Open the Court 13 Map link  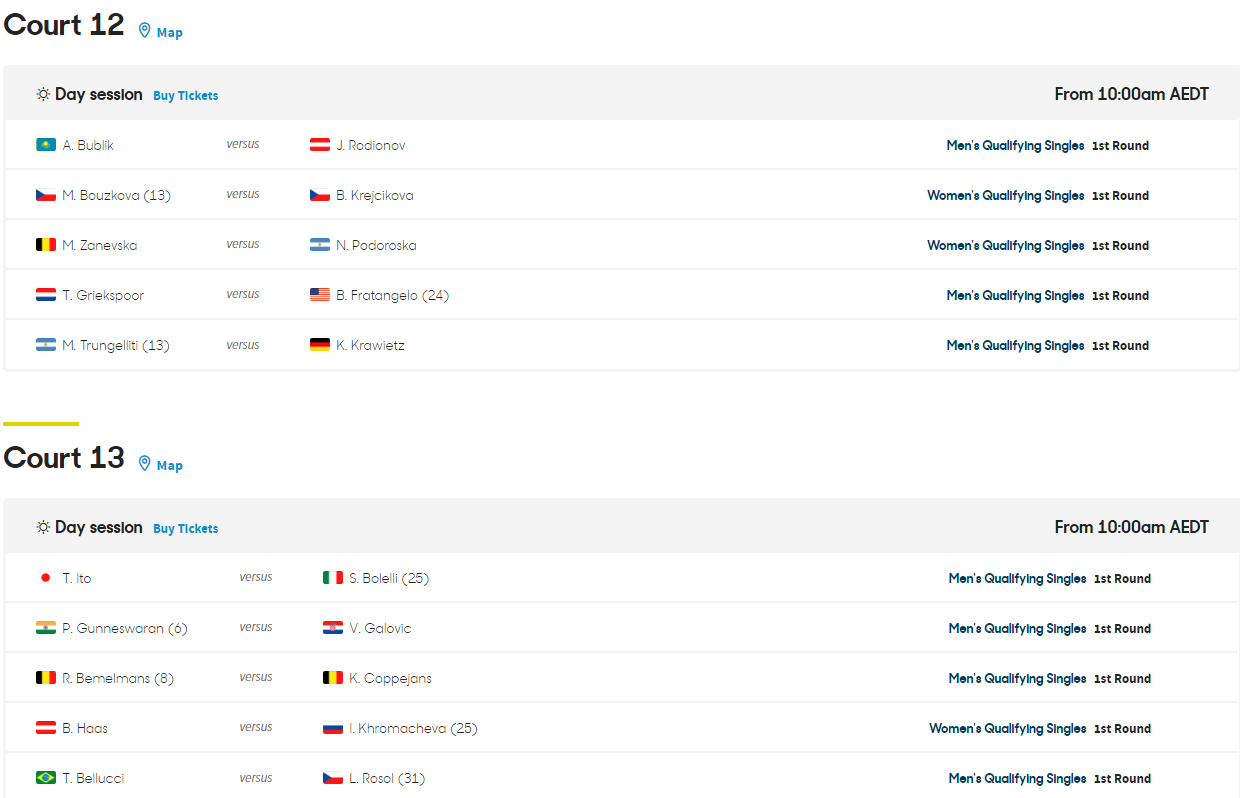(170, 465)
